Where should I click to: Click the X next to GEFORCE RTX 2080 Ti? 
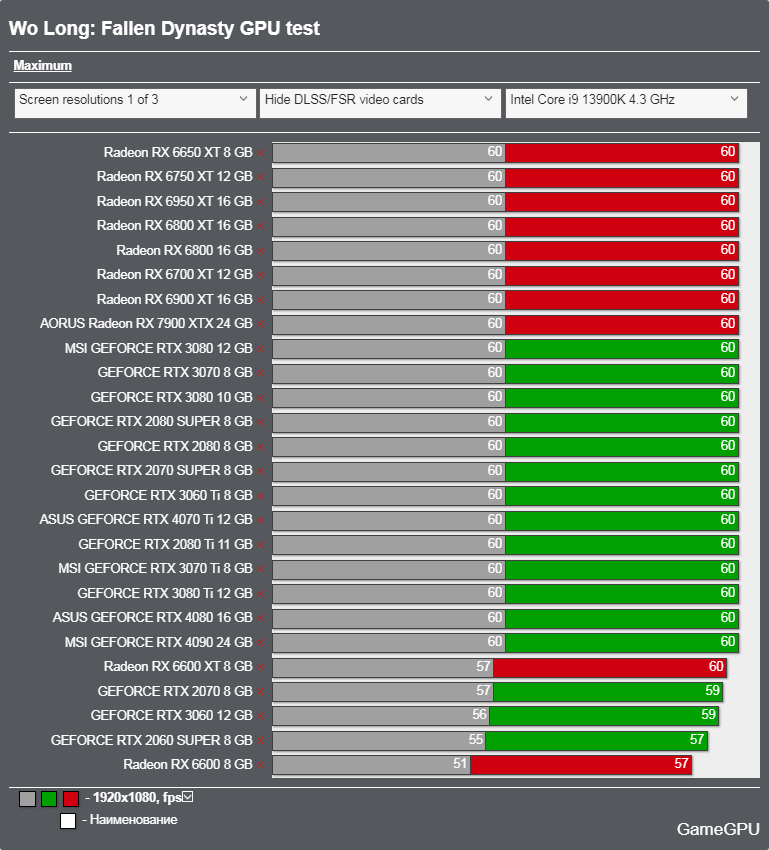click(x=261, y=545)
